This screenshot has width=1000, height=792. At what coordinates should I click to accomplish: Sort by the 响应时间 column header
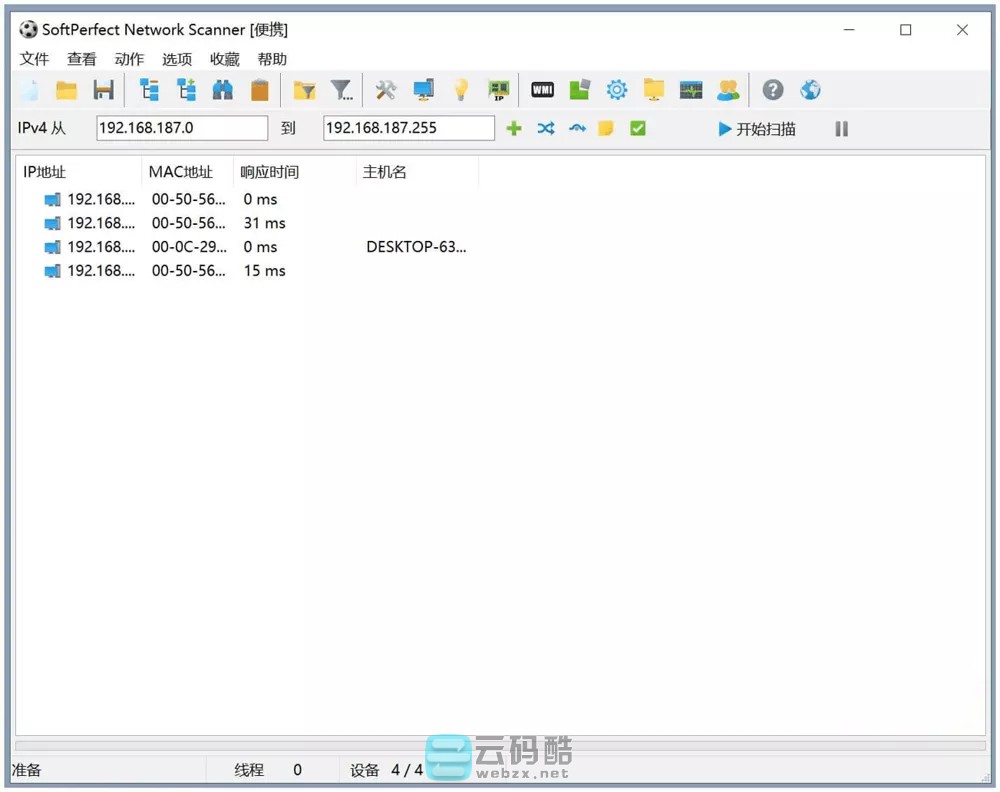click(270, 172)
